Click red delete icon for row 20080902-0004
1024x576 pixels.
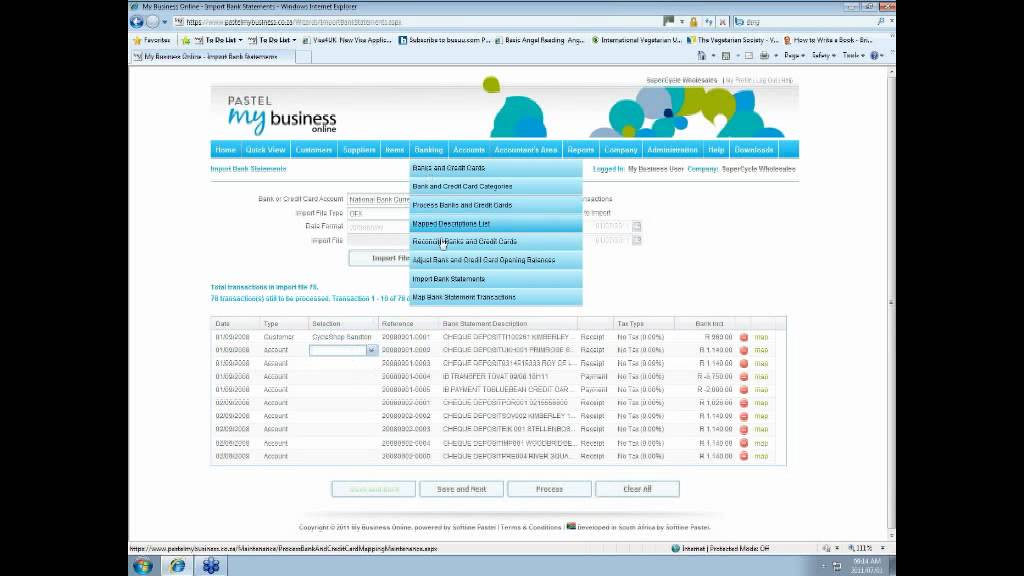point(743,443)
